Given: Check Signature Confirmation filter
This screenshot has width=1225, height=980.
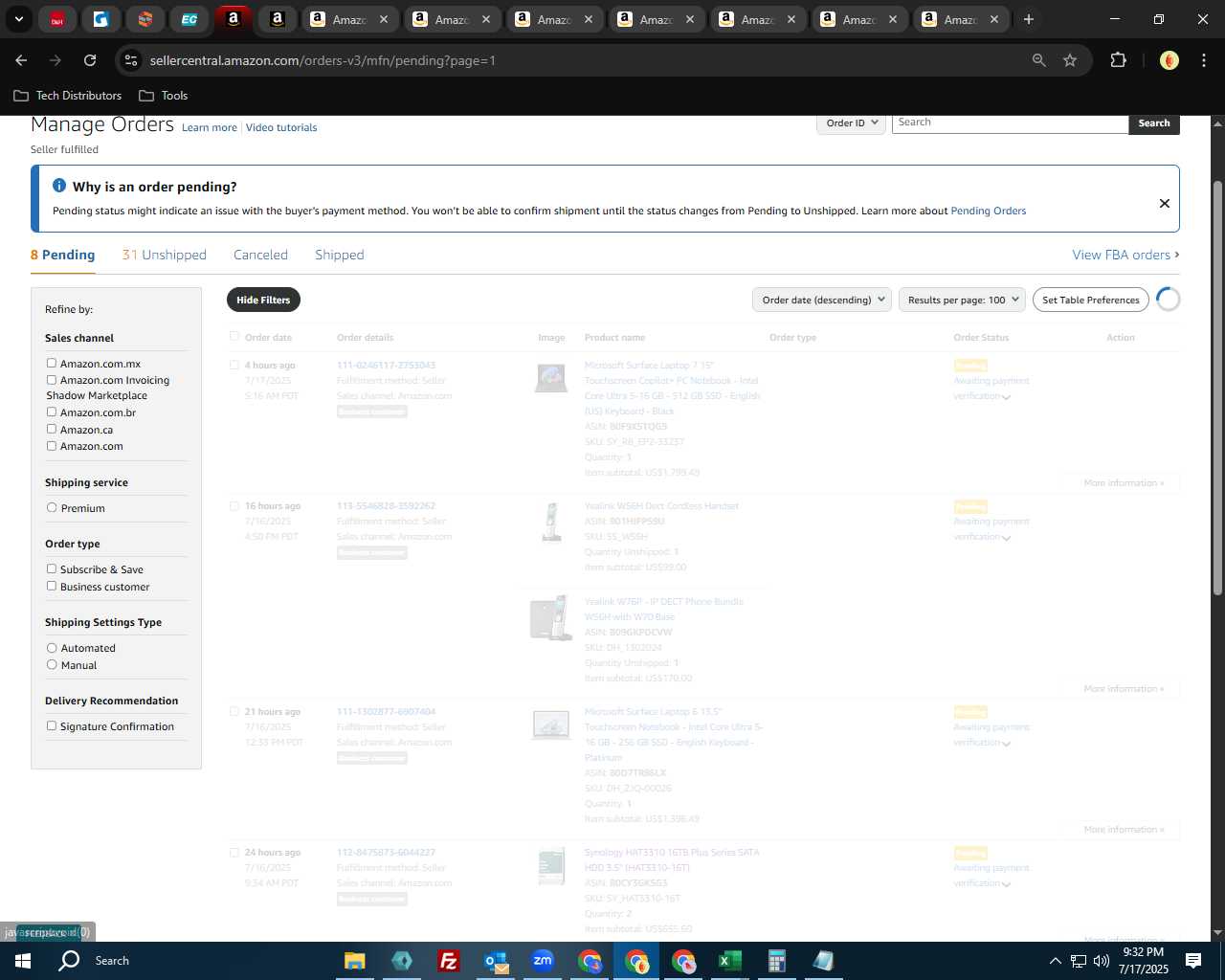Looking at the screenshot, I should (x=52, y=725).
